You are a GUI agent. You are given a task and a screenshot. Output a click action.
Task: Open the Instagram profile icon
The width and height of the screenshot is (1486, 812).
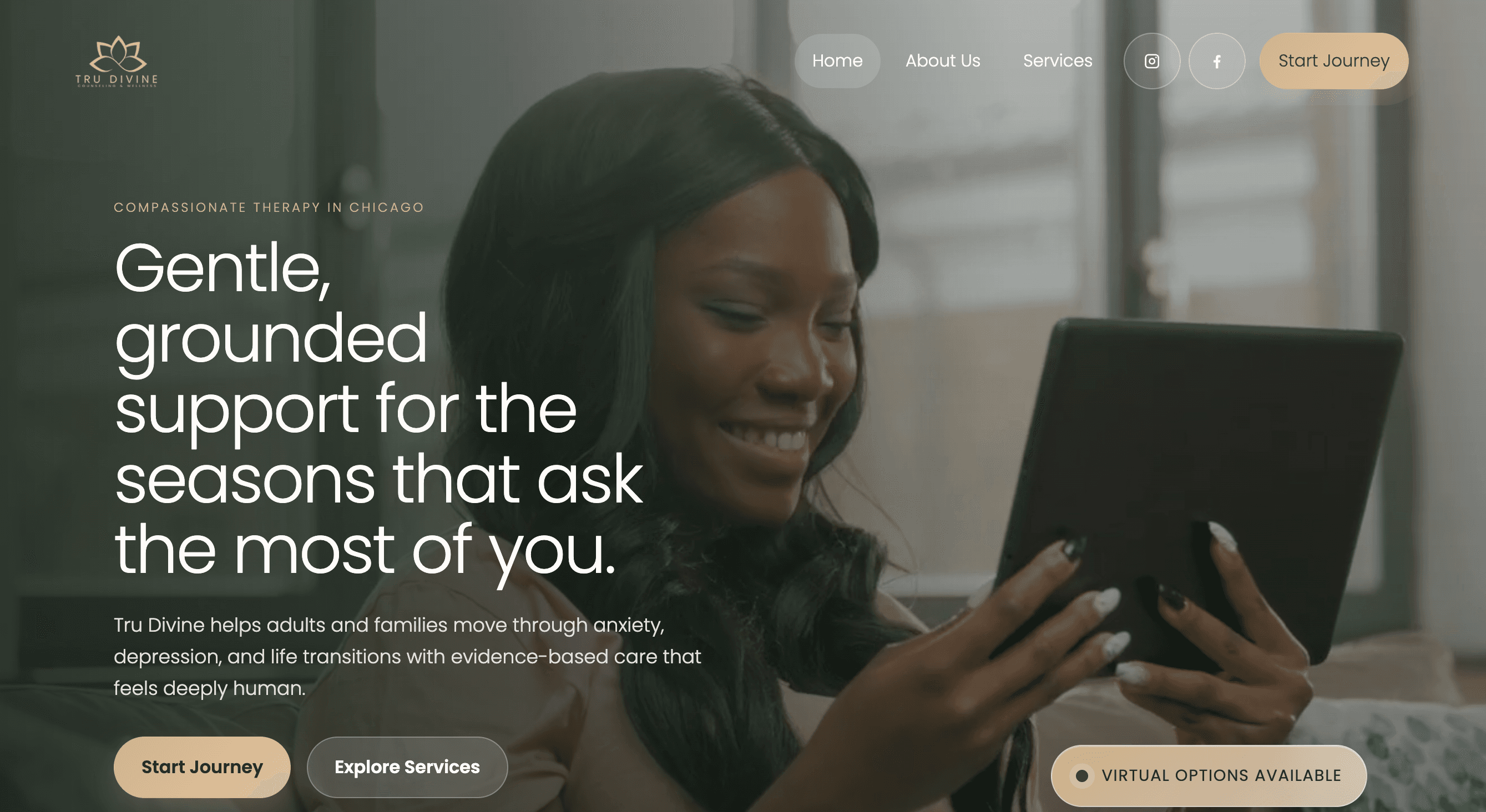pyautogui.click(x=1151, y=61)
